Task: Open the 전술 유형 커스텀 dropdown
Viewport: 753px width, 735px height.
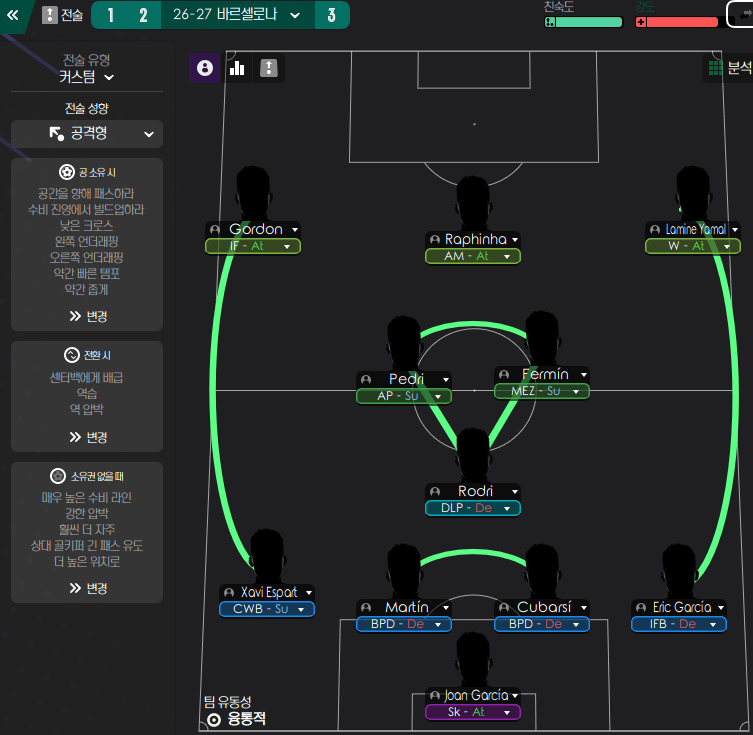Action: 87,77
